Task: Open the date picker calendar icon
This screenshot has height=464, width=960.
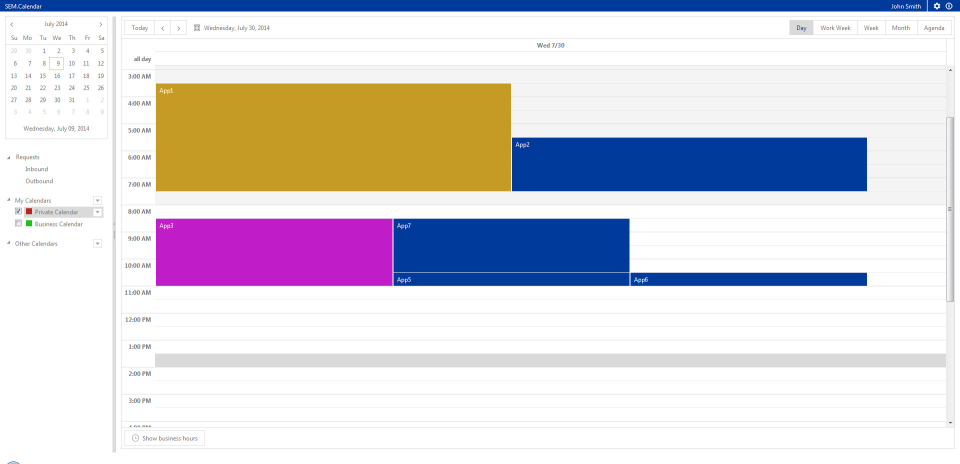Action: [x=197, y=28]
